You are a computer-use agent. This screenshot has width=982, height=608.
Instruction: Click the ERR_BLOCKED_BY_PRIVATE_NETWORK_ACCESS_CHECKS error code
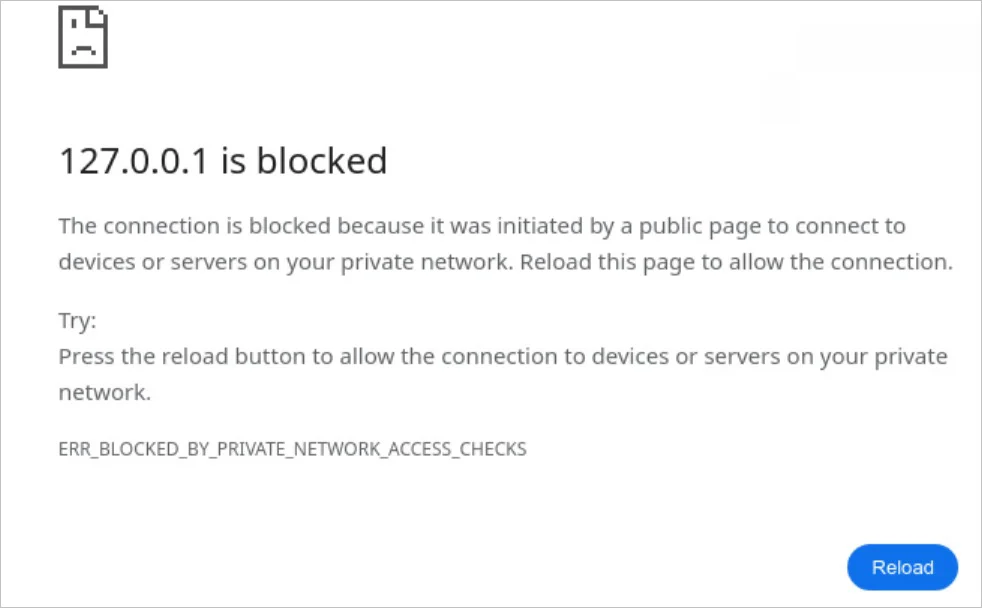(x=291, y=449)
